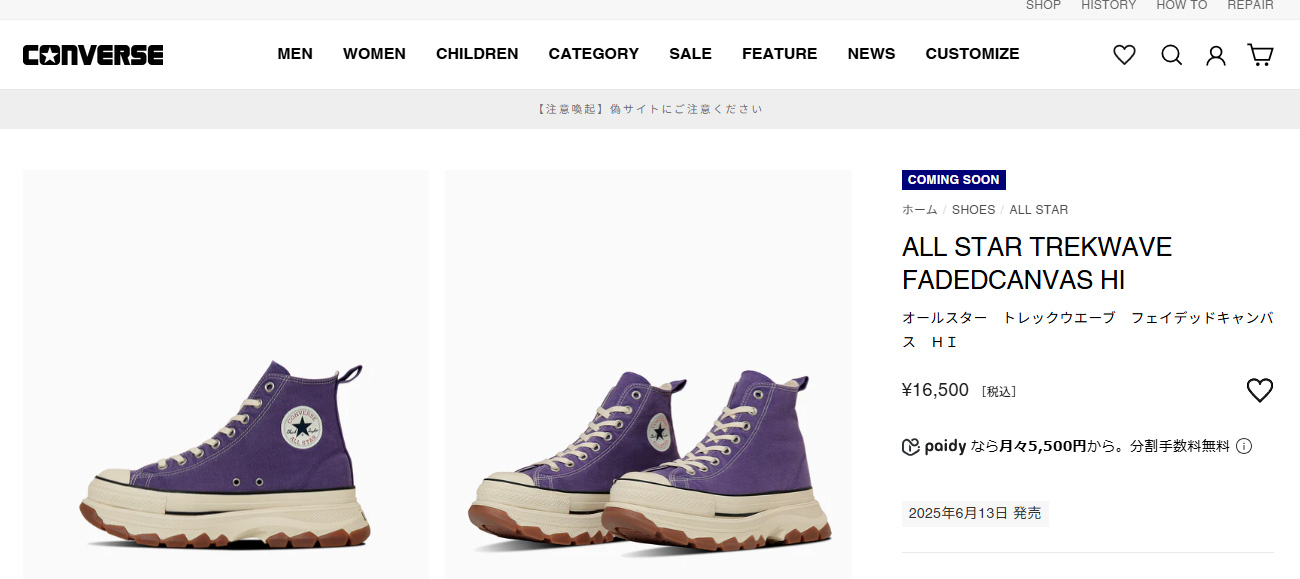Open the Paidy installment info icon
The image size is (1300, 579).
pos(1243,446)
